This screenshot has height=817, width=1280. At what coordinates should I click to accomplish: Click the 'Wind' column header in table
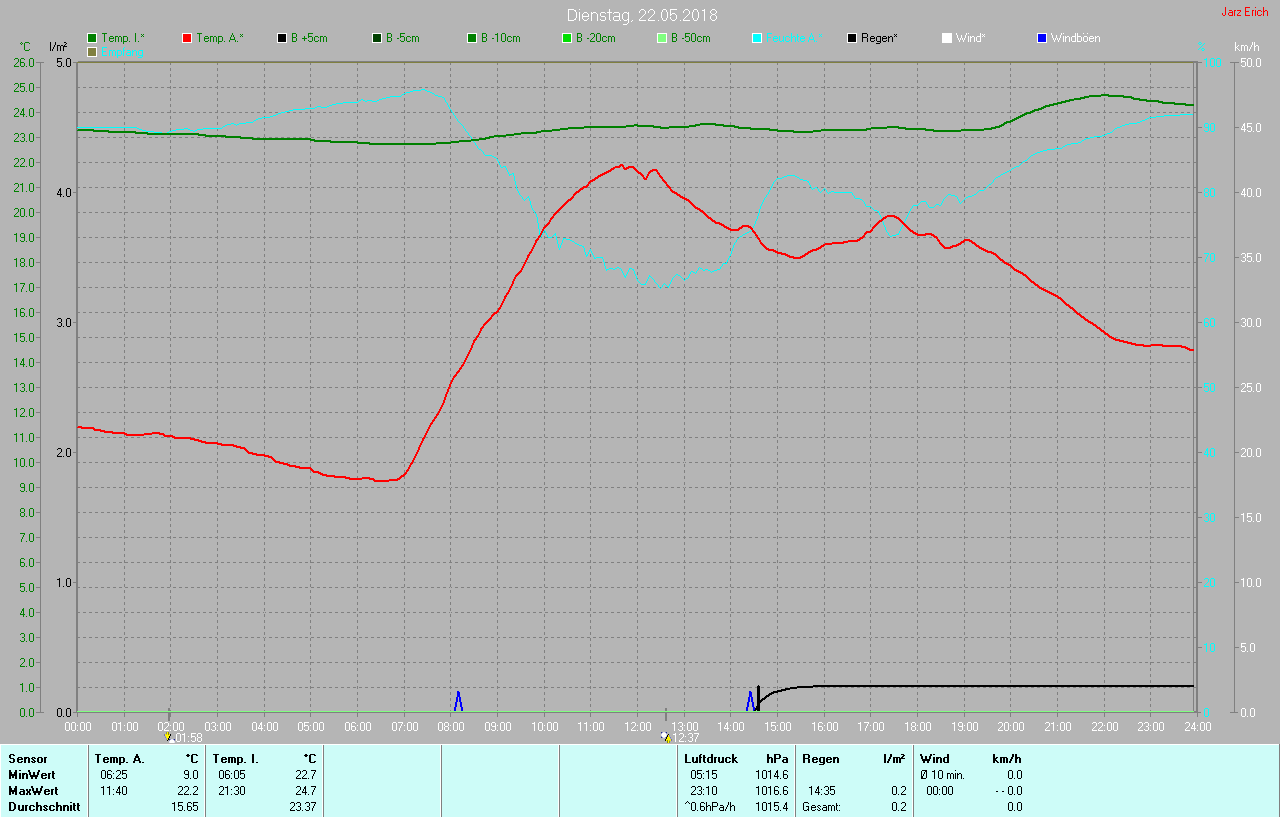(x=935, y=759)
